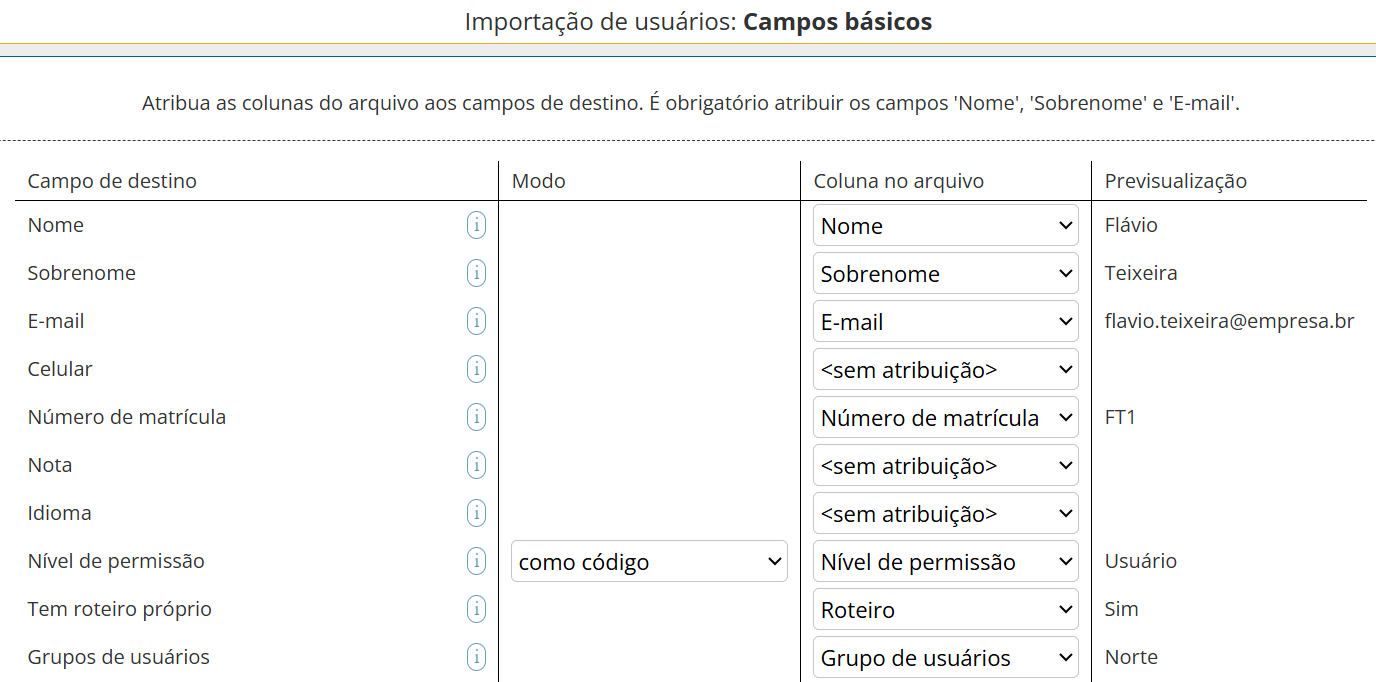The width and height of the screenshot is (1376, 682).
Task: View info for Número de matrícula
Action: (477, 417)
